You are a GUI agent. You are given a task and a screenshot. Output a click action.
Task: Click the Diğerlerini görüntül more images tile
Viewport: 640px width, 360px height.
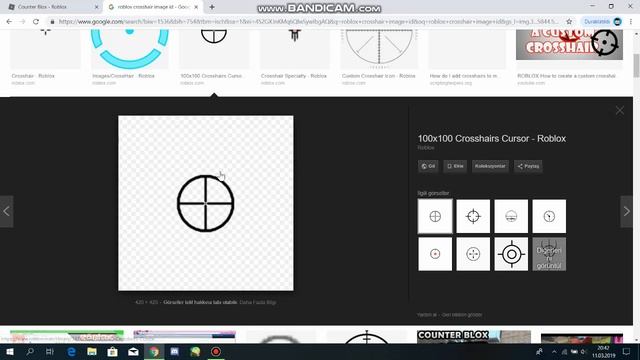click(549, 254)
